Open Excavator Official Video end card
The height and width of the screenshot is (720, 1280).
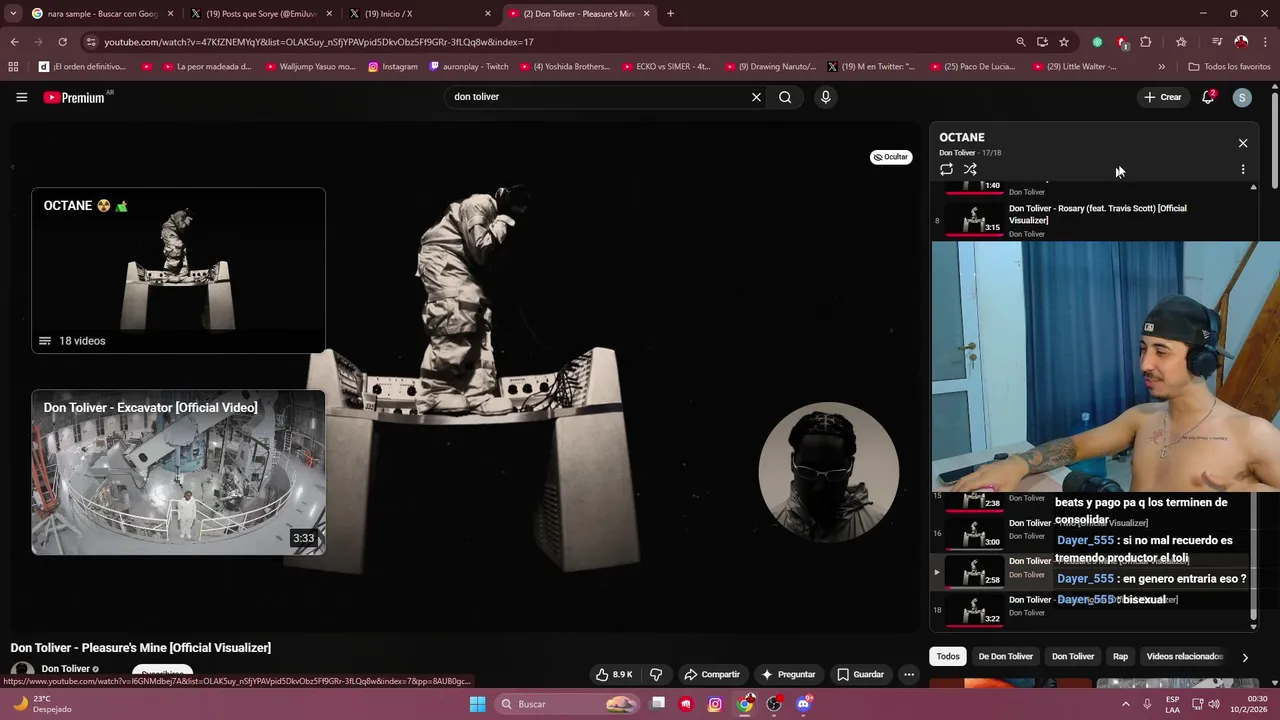tap(178, 472)
